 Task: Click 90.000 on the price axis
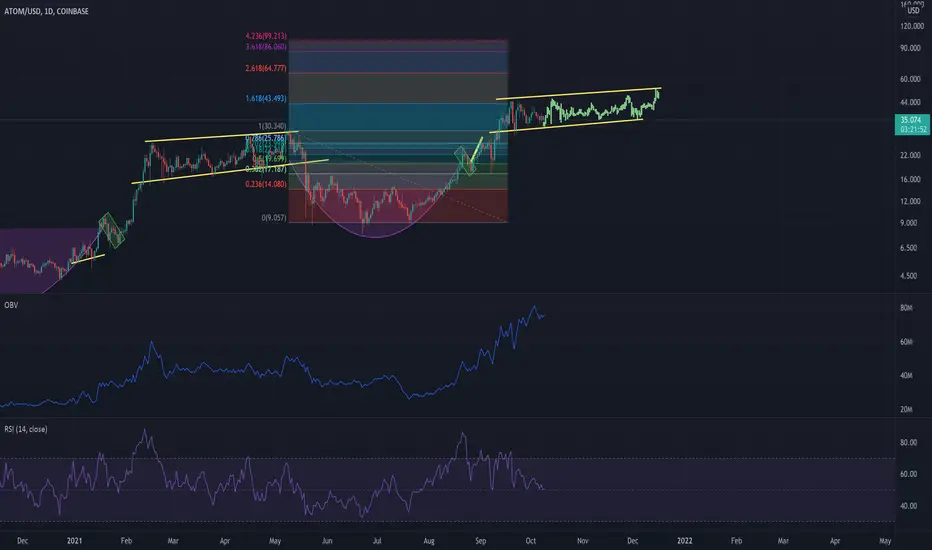(911, 48)
